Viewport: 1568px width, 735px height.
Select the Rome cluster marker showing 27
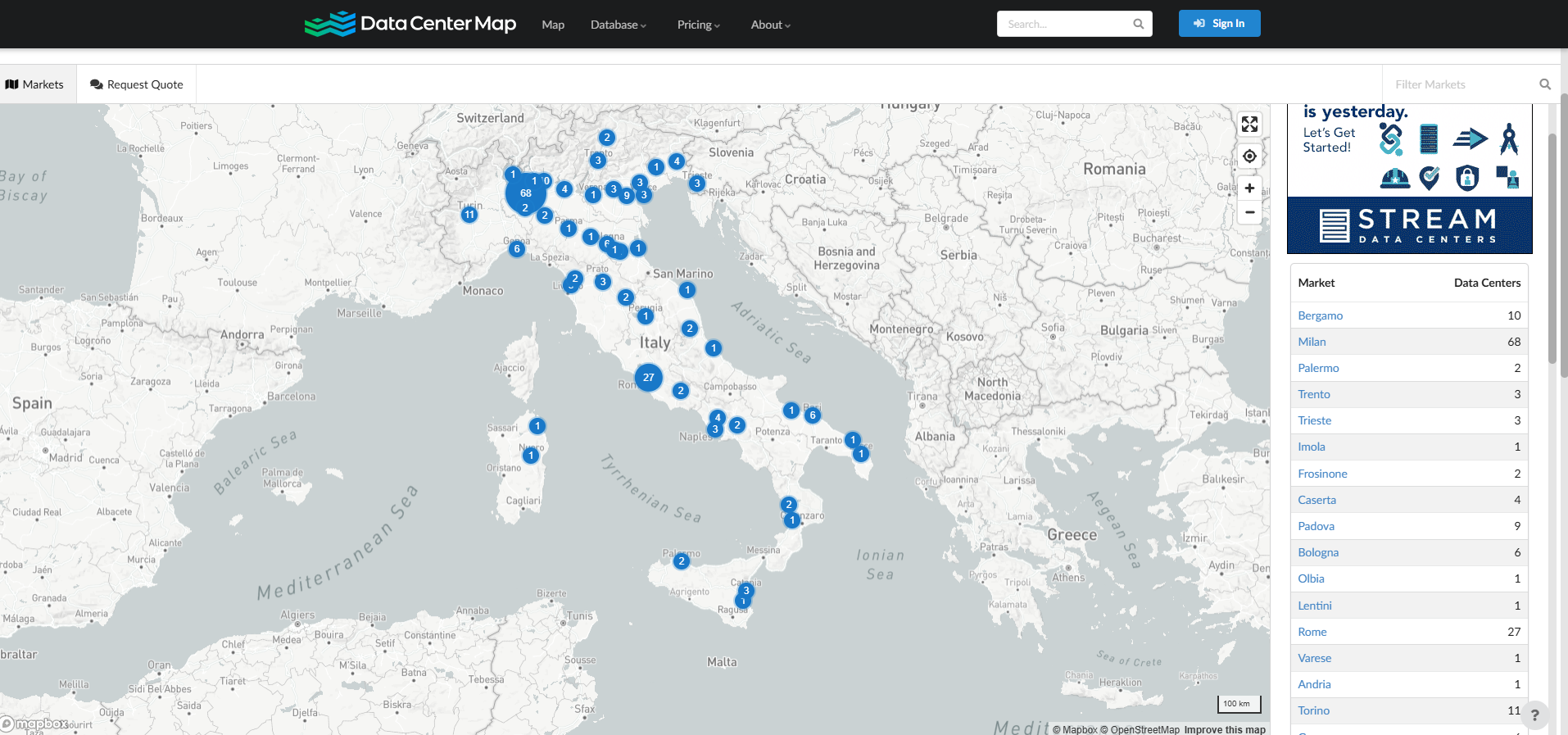pyautogui.click(x=648, y=377)
